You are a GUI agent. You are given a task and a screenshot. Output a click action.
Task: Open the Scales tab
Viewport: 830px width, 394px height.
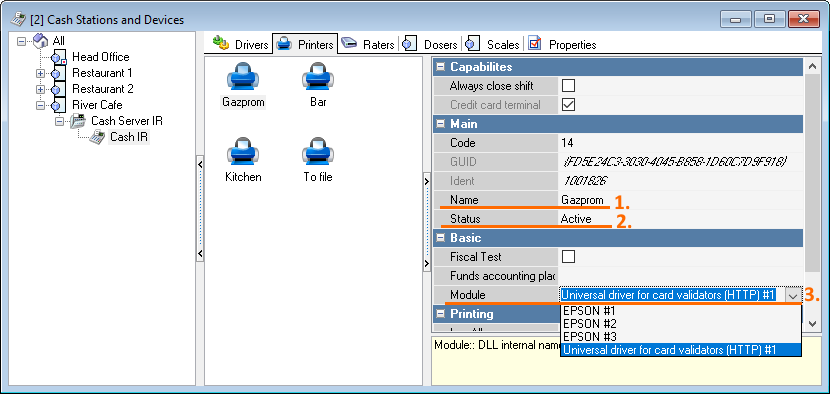tap(493, 44)
